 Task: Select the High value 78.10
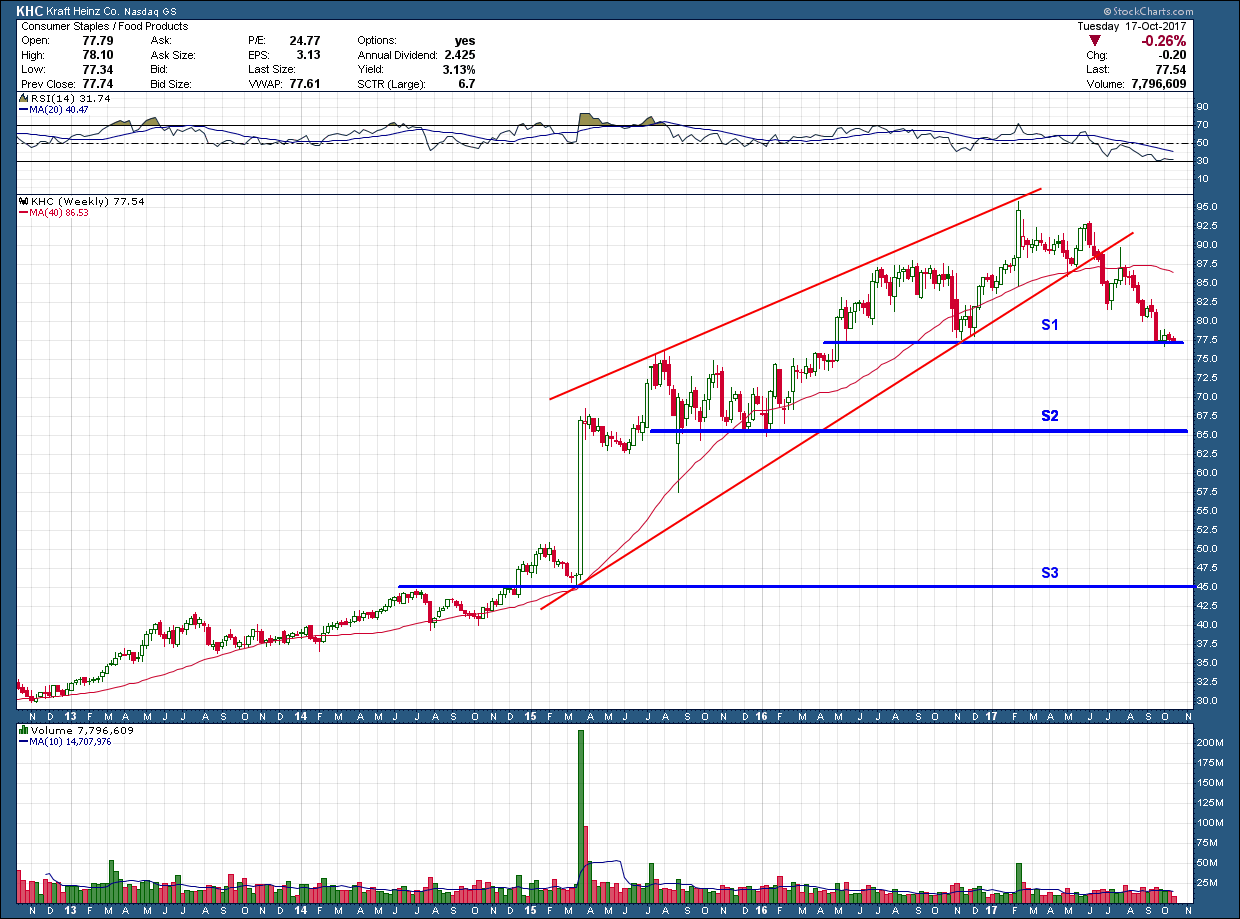click(96, 55)
